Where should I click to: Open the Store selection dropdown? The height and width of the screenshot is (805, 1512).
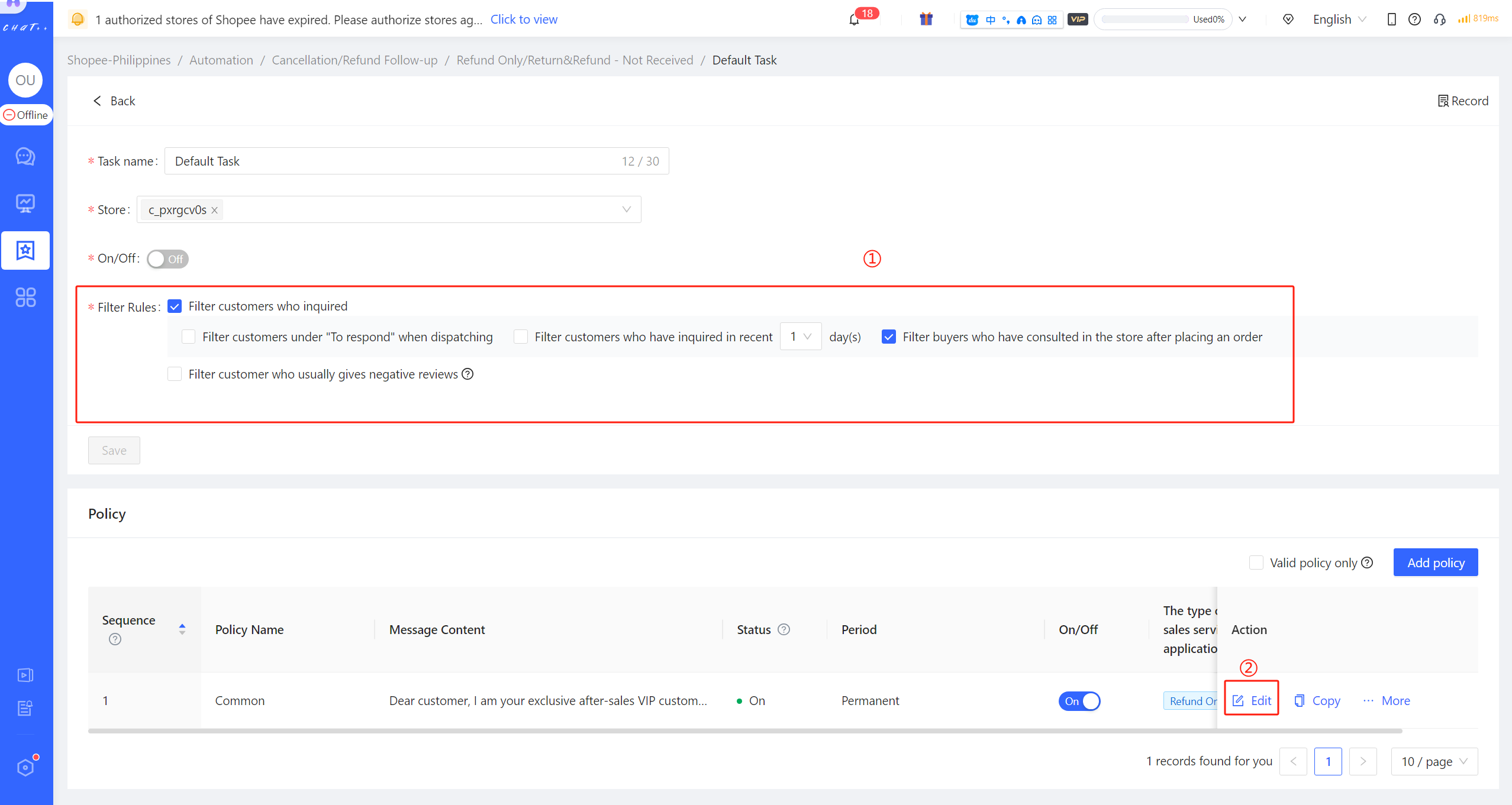pyautogui.click(x=389, y=209)
